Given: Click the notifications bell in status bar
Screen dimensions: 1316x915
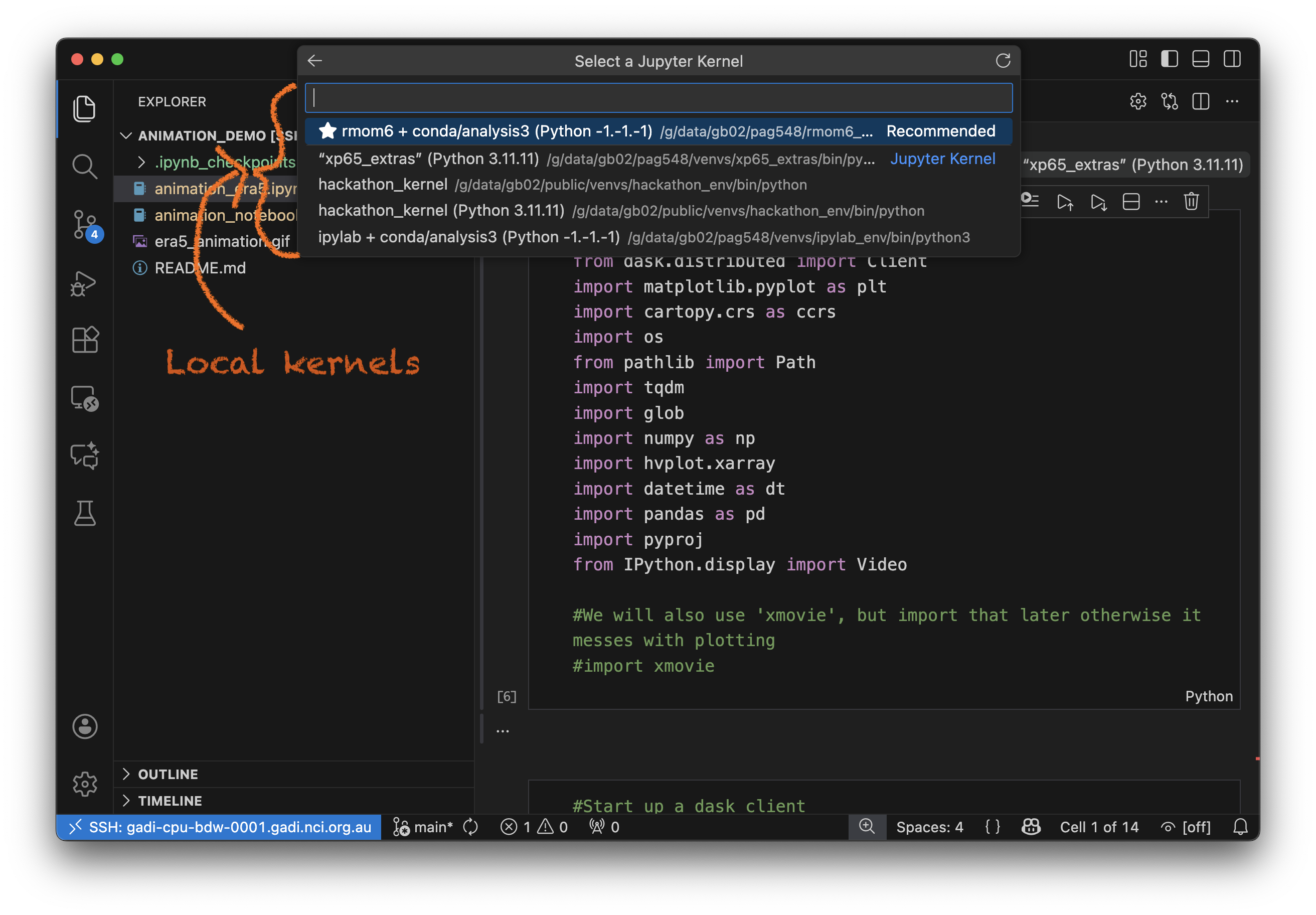Looking at the screenshot, I should tap(1240, 827).
